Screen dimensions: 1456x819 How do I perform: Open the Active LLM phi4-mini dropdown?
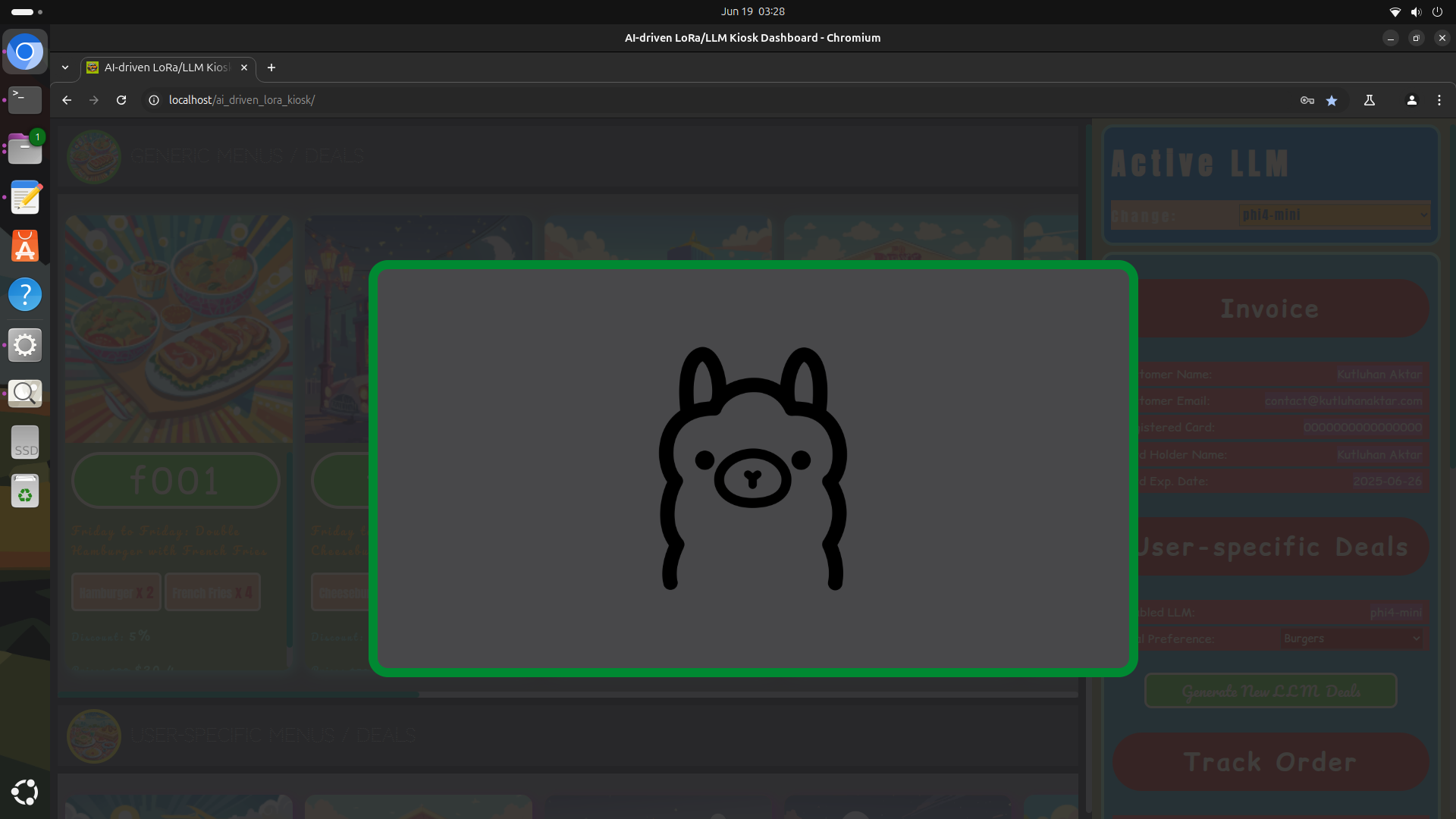point(1335,215)
